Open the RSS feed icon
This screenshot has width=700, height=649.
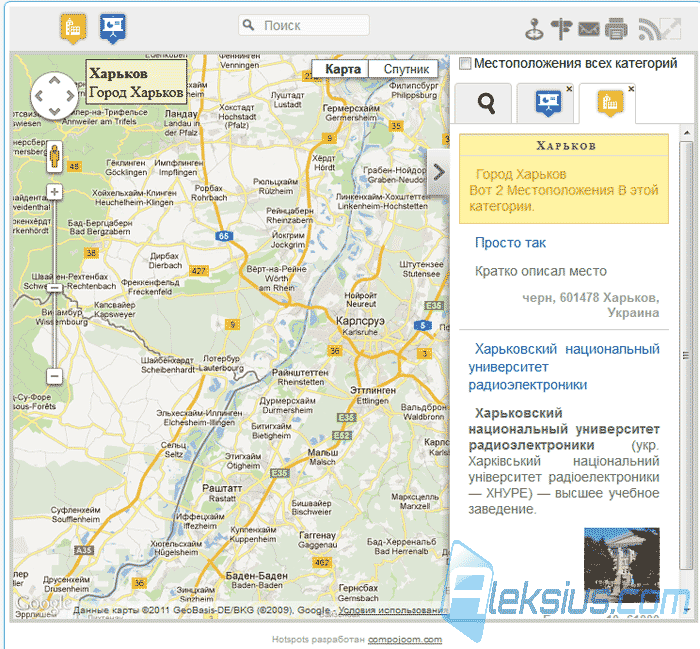click(647, 29)
